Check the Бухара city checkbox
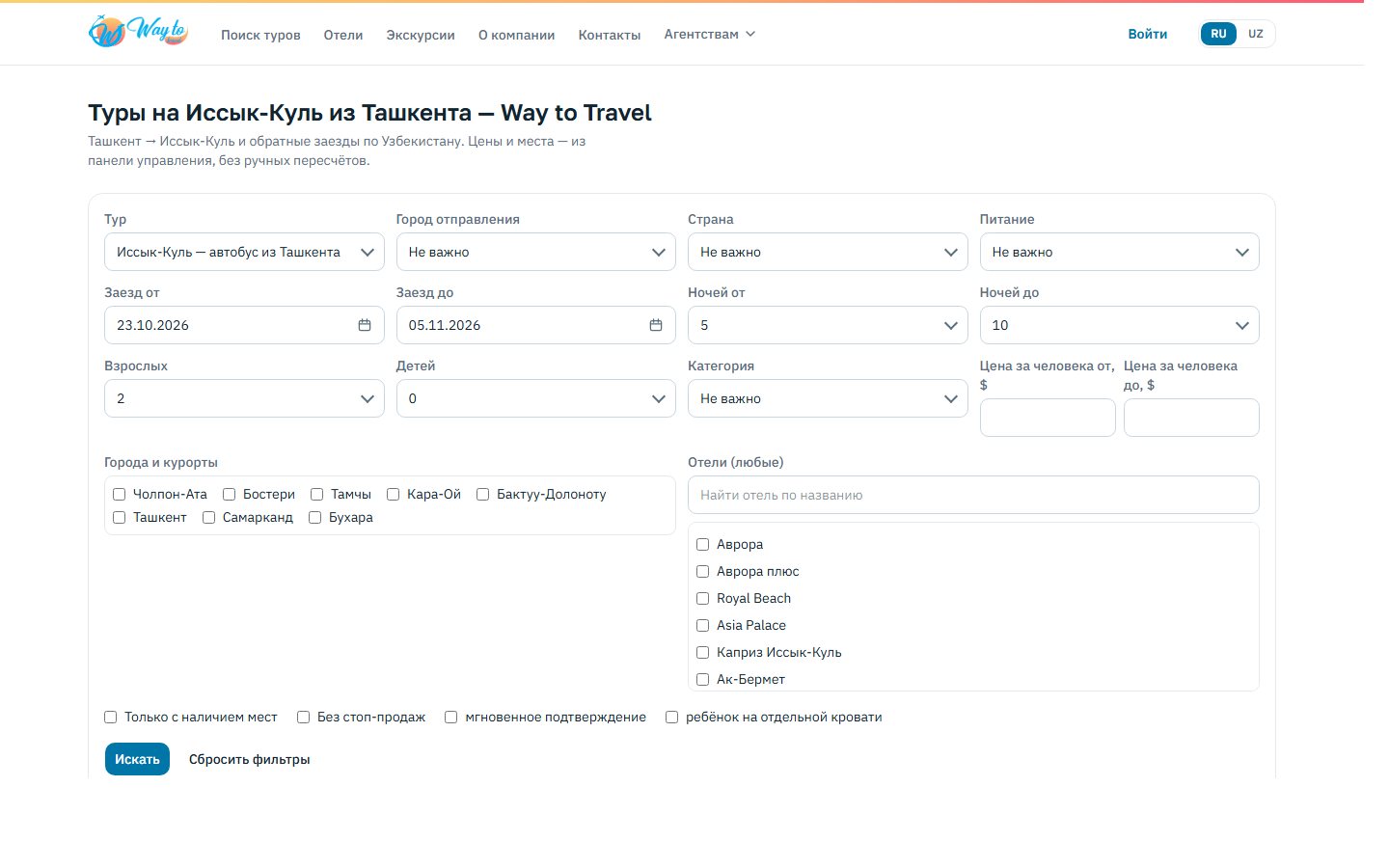 pyautogui.click(x=314, y=518)
